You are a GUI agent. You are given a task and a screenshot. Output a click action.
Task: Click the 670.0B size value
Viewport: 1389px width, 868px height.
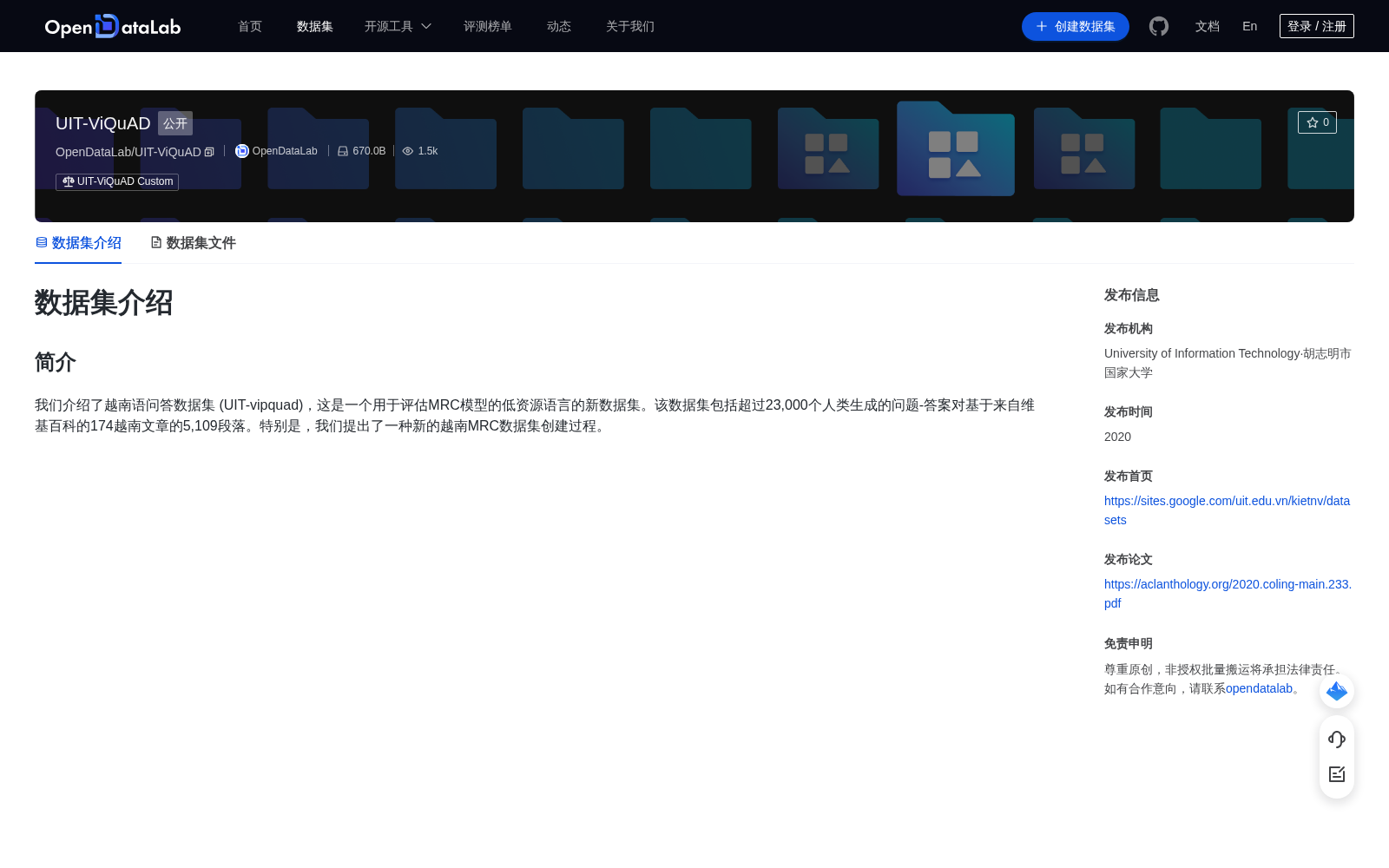(369, 151)
